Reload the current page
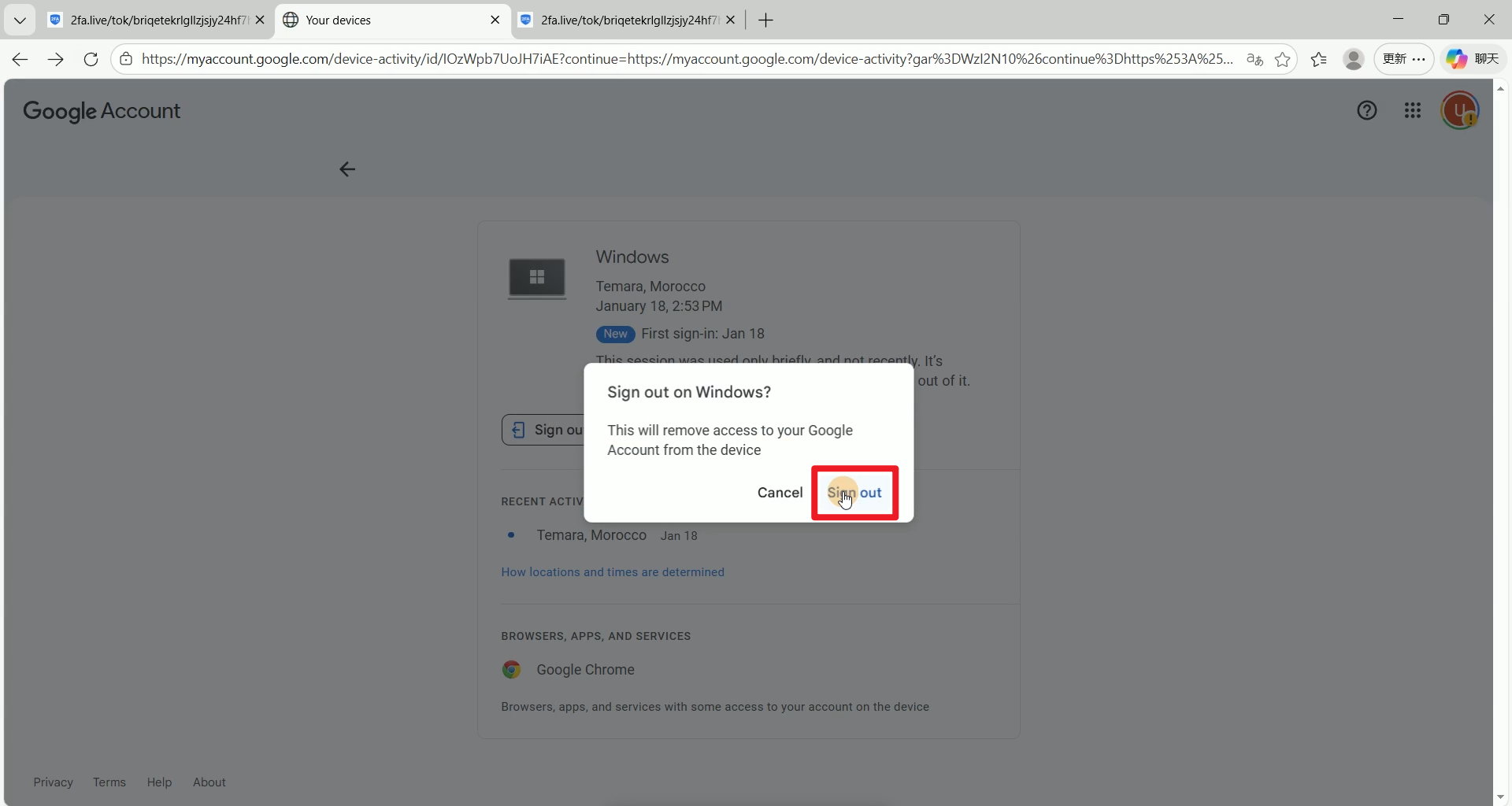The image size is (1512, 806). [x=91, y=59]
